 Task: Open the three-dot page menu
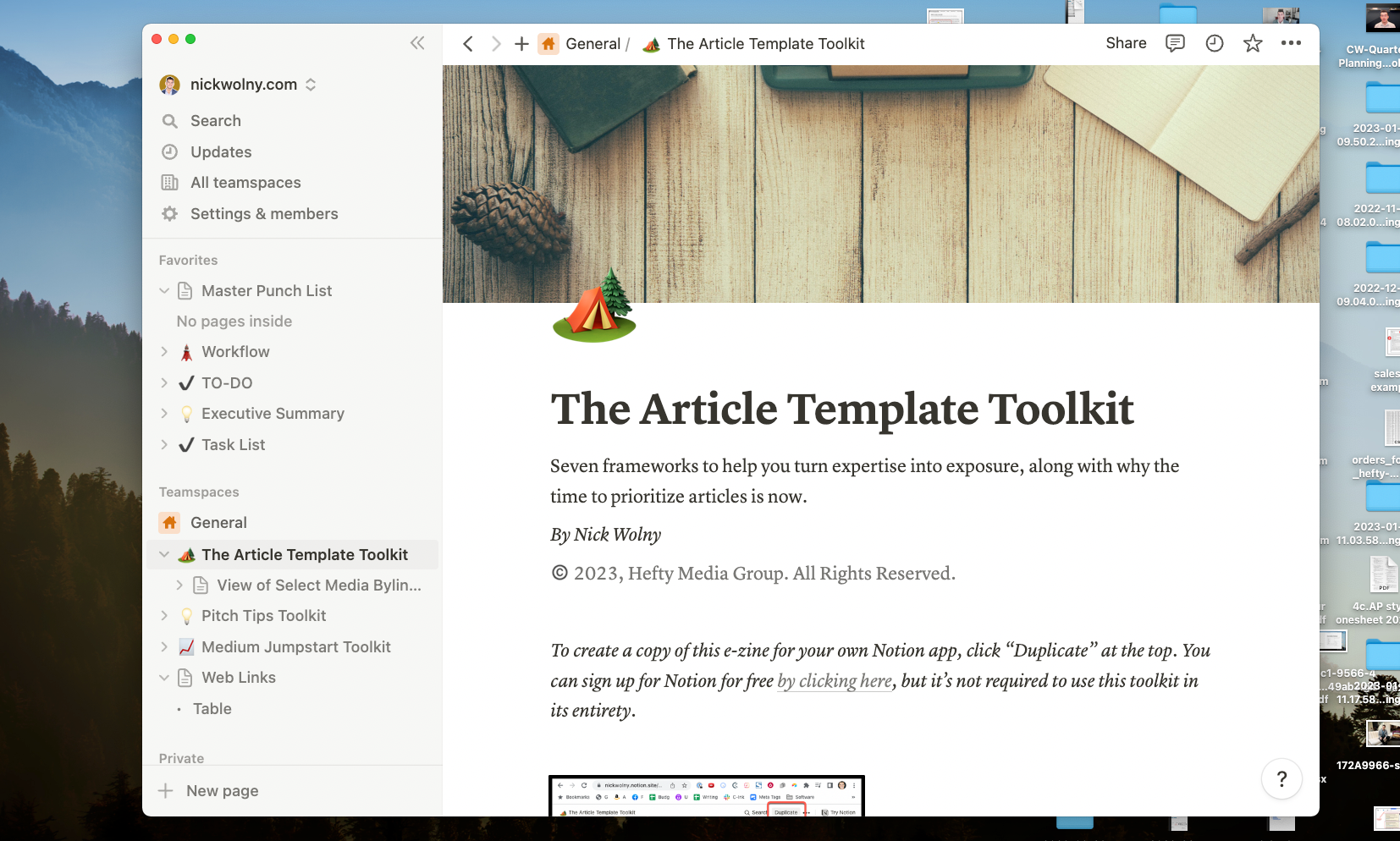click(x=1292, y=43)
